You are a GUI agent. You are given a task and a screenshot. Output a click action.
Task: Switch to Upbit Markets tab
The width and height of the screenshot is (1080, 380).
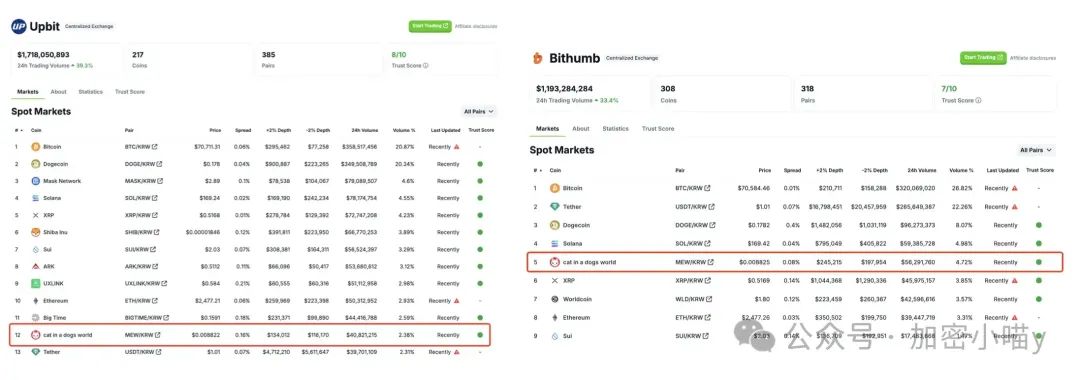pyautogui.click(x=28, y=92)
